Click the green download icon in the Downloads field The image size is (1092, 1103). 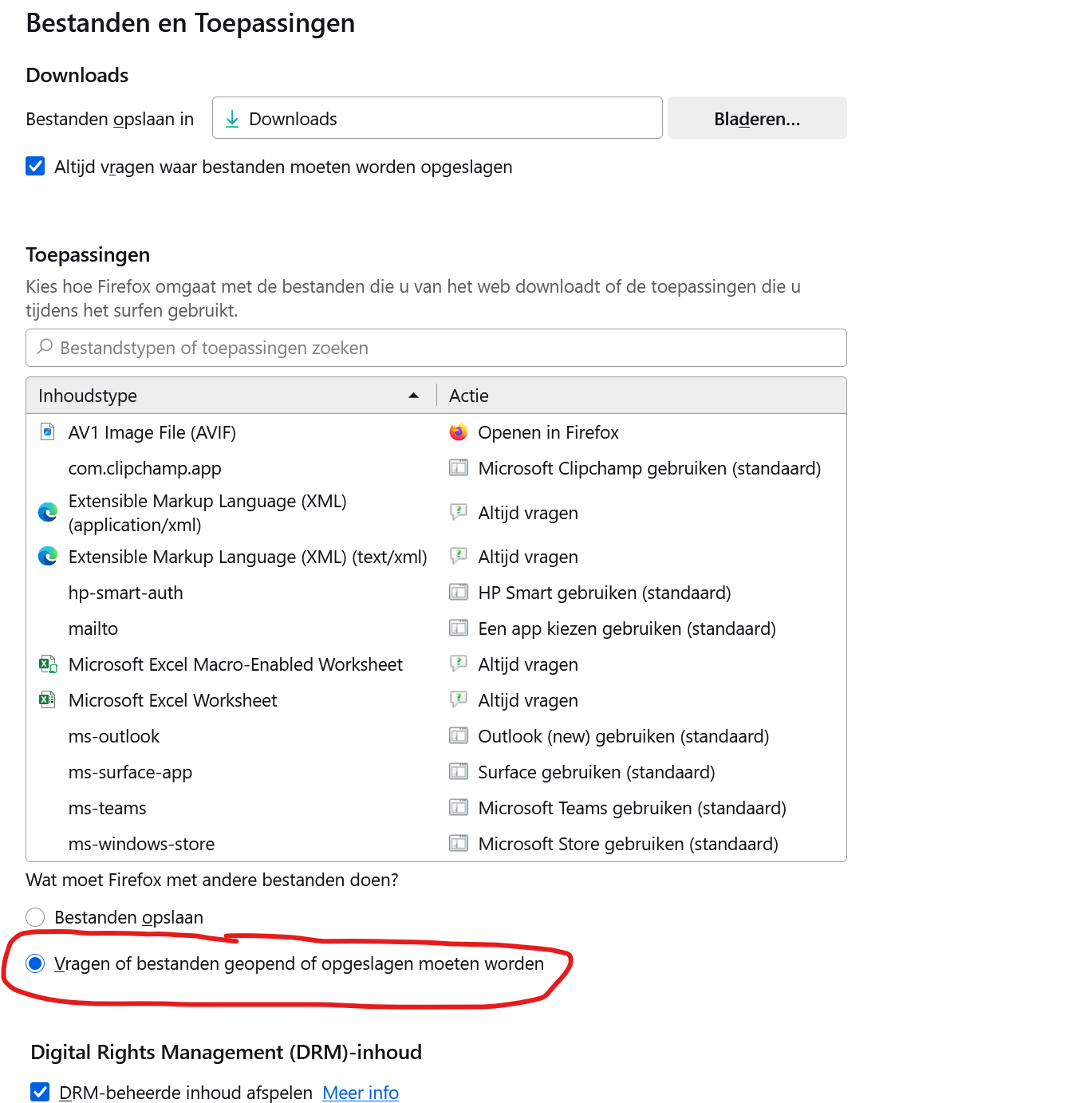pos(232,117)
